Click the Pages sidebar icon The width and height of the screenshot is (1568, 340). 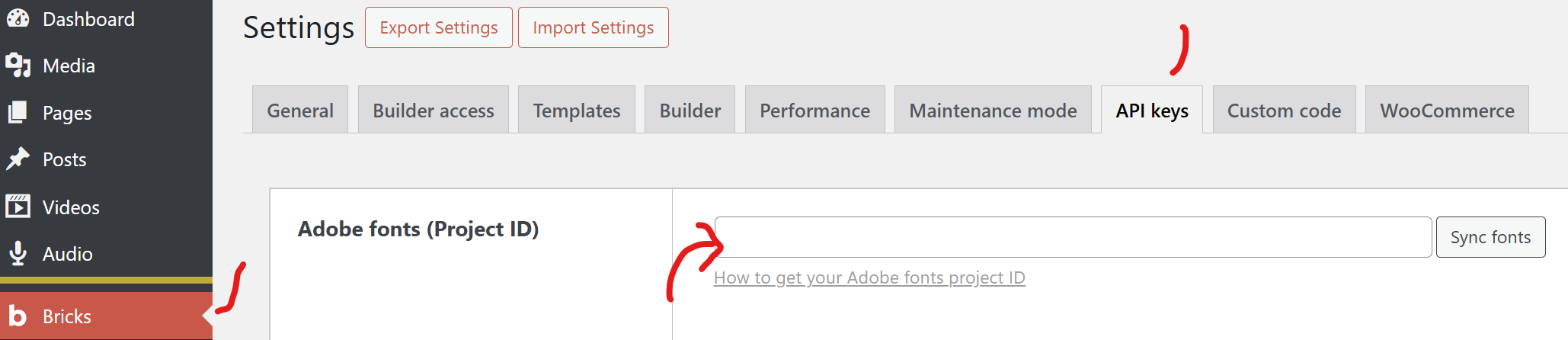pyautogui.click(x=18, y=113)
